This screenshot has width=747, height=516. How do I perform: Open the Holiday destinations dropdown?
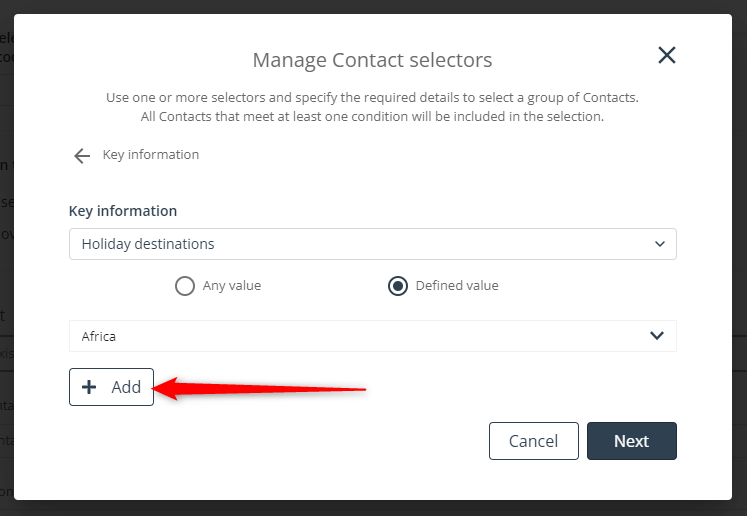[x=373, y=244]
